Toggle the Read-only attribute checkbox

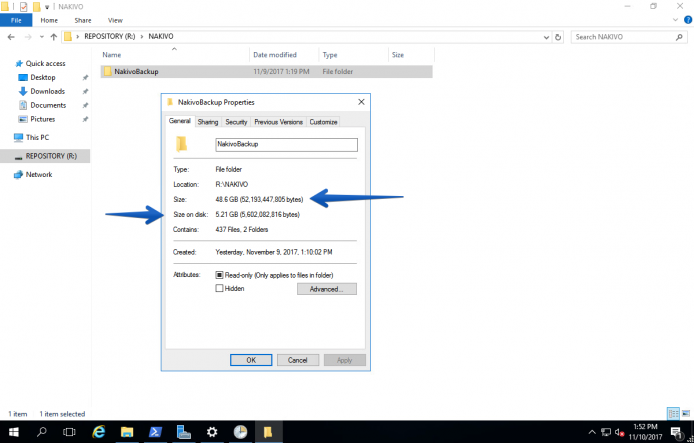click(219, 275)
